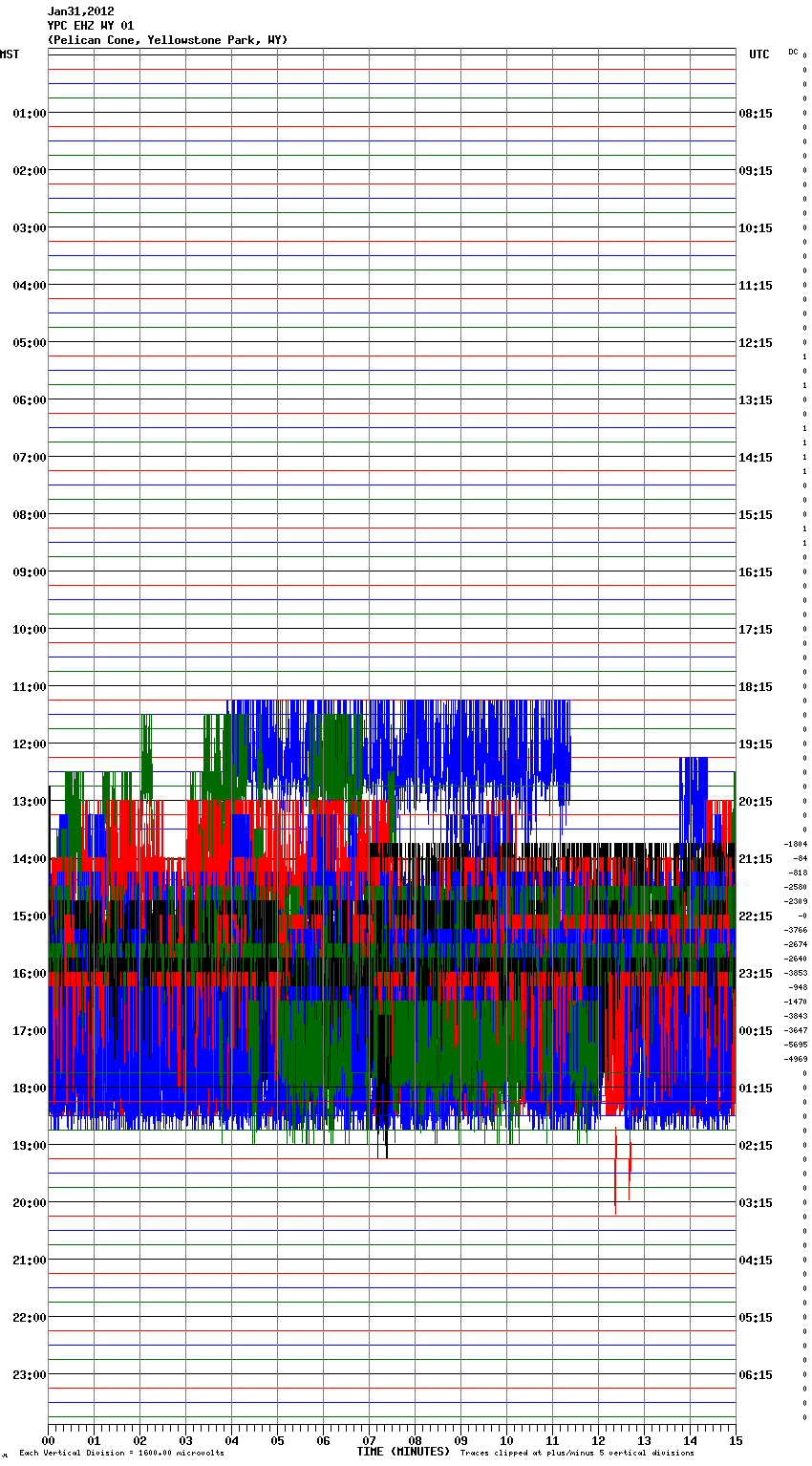
Task: Click the MST hour label "21:00"
Action: coord(30,1261)
